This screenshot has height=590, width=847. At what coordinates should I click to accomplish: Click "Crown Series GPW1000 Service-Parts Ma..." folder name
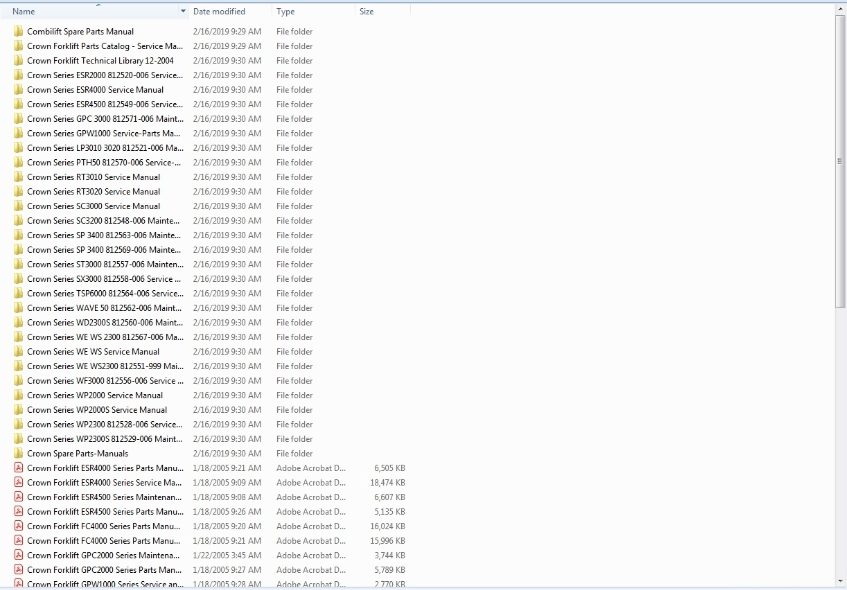coord(104,133)
